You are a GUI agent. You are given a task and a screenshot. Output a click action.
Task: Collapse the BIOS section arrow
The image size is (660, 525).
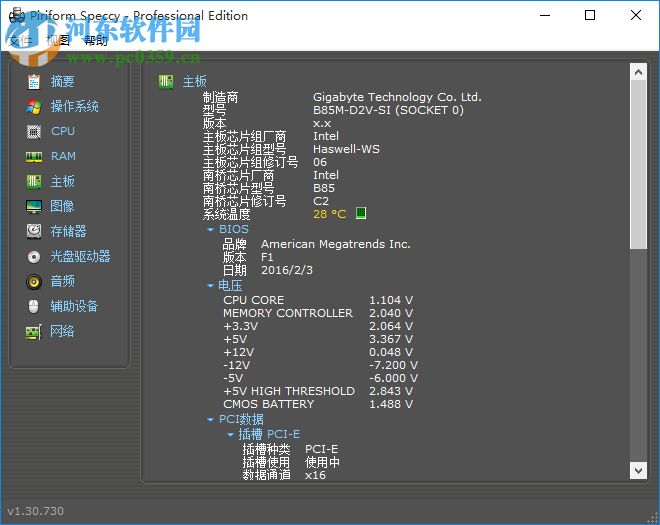[x=210, y=229]
